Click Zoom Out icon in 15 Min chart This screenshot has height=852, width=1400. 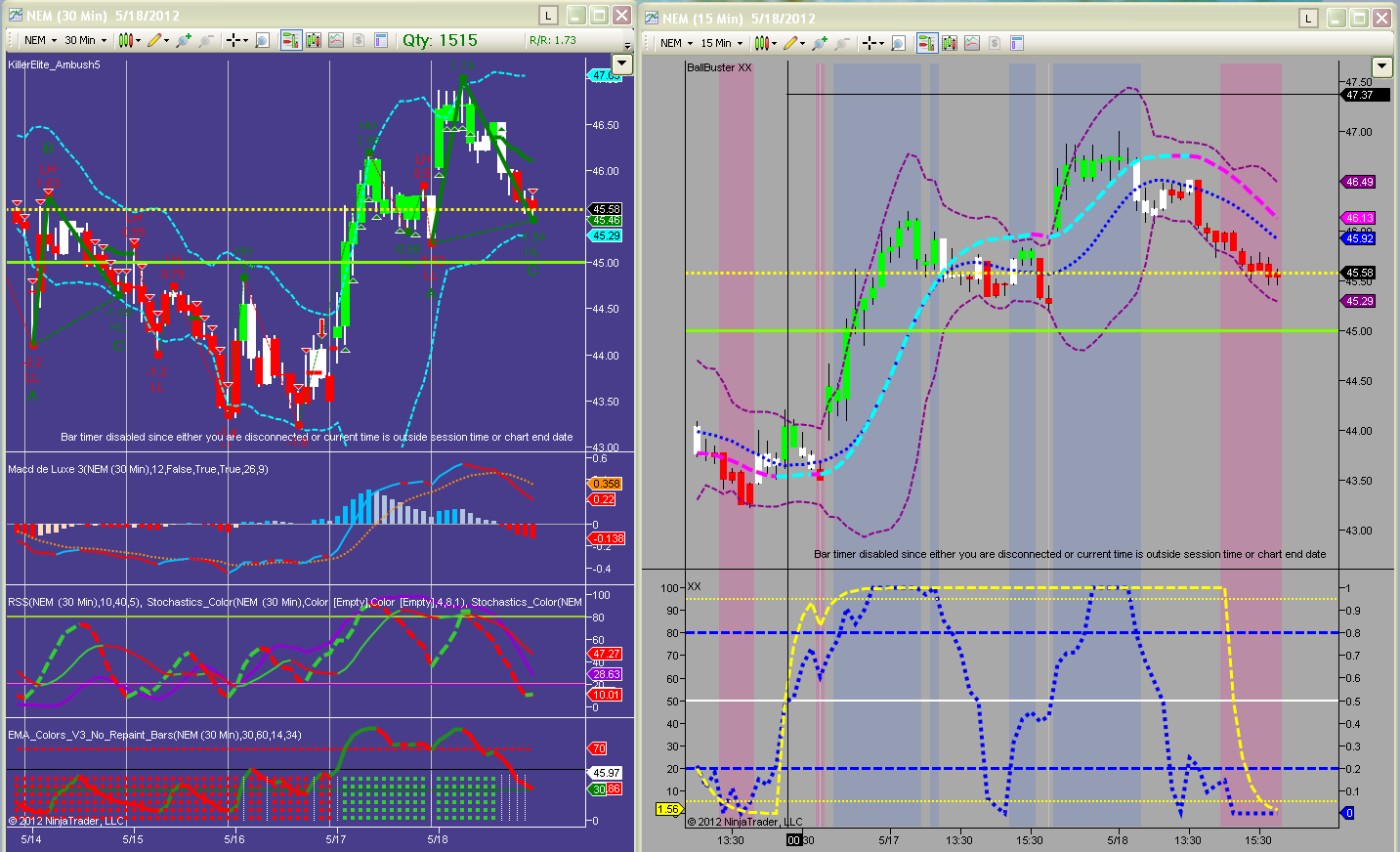pyautogui.click(x=842, y=43)
